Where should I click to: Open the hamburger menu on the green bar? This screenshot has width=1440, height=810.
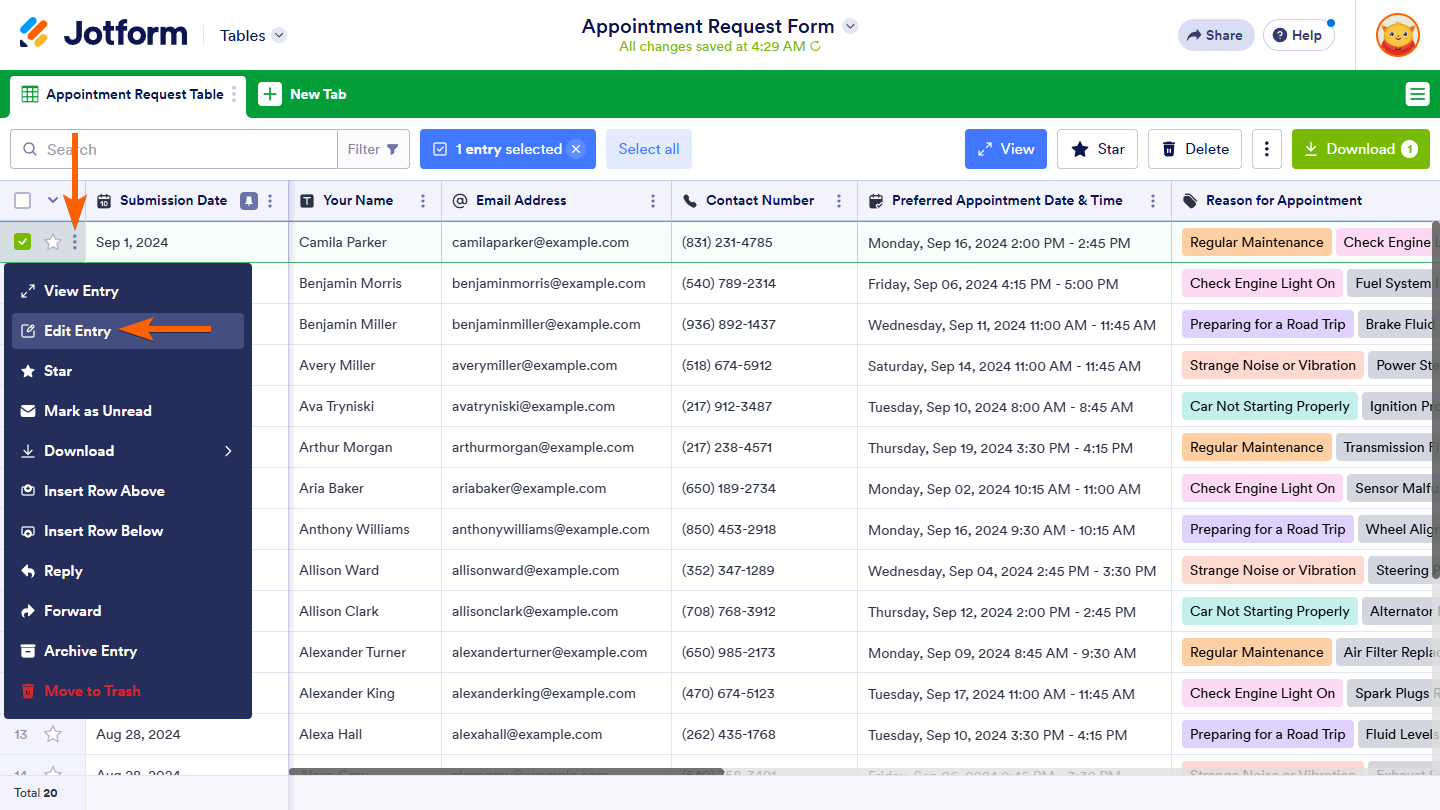coord(1417,94)
